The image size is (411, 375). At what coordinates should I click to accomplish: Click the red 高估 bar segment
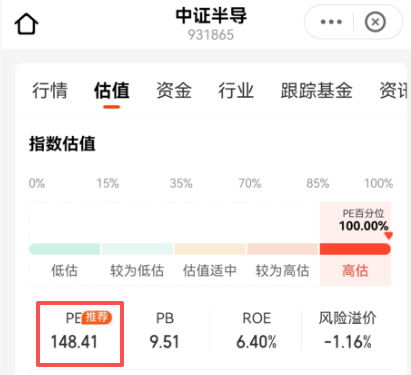[x=355, y=249]
